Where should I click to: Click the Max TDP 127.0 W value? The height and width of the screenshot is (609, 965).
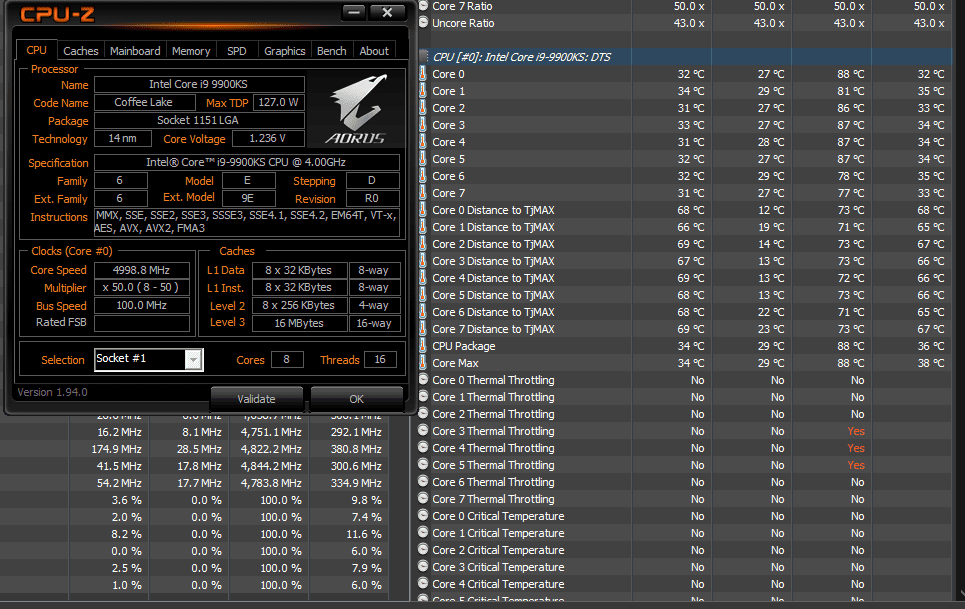pyautogui.click(x=278, y=102)
